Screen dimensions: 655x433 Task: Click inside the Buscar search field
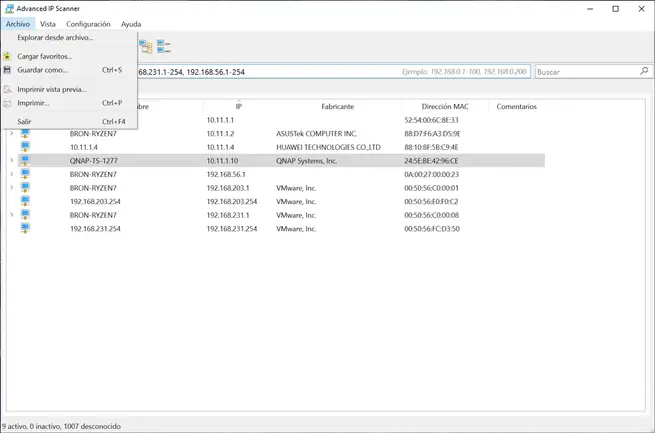click(585, 72)
